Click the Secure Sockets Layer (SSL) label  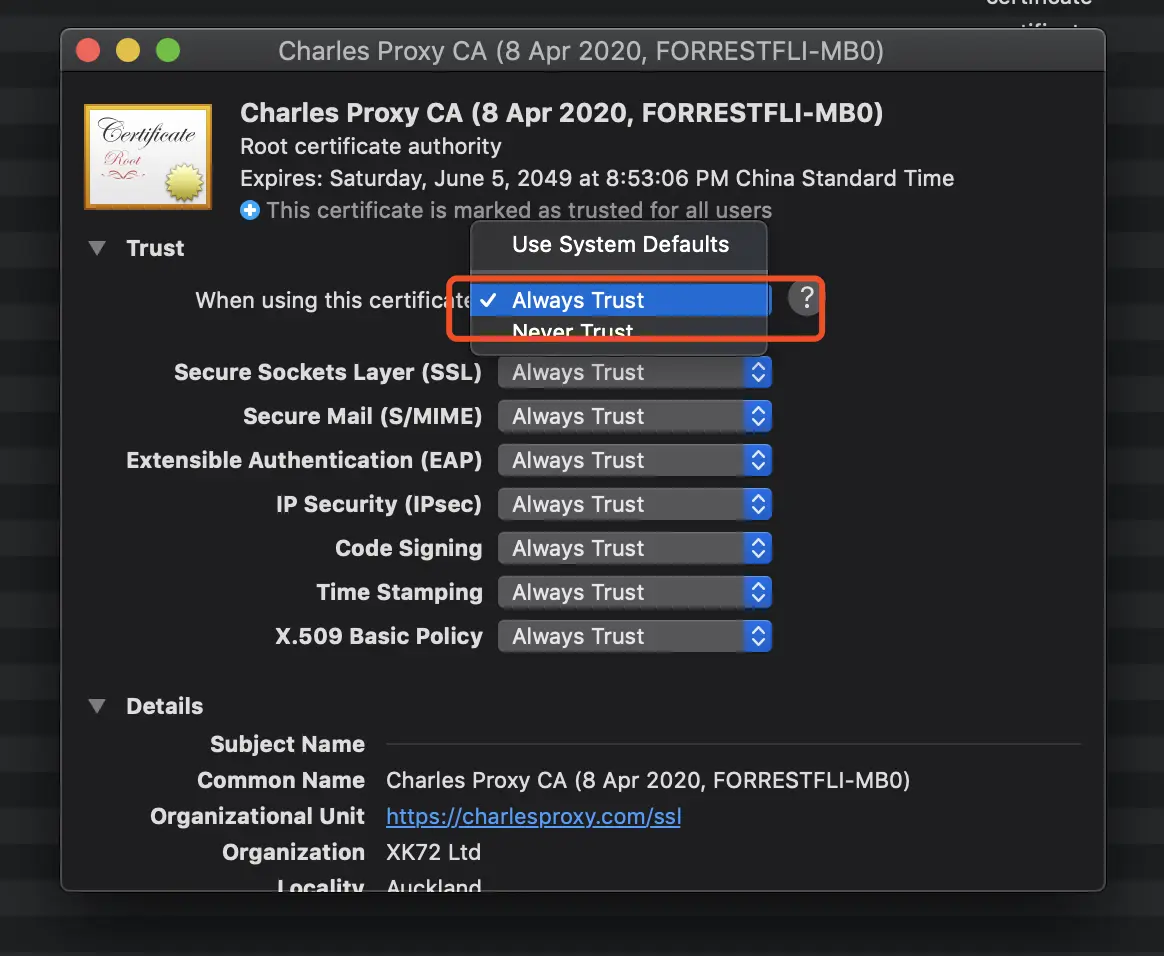(327, 372)
